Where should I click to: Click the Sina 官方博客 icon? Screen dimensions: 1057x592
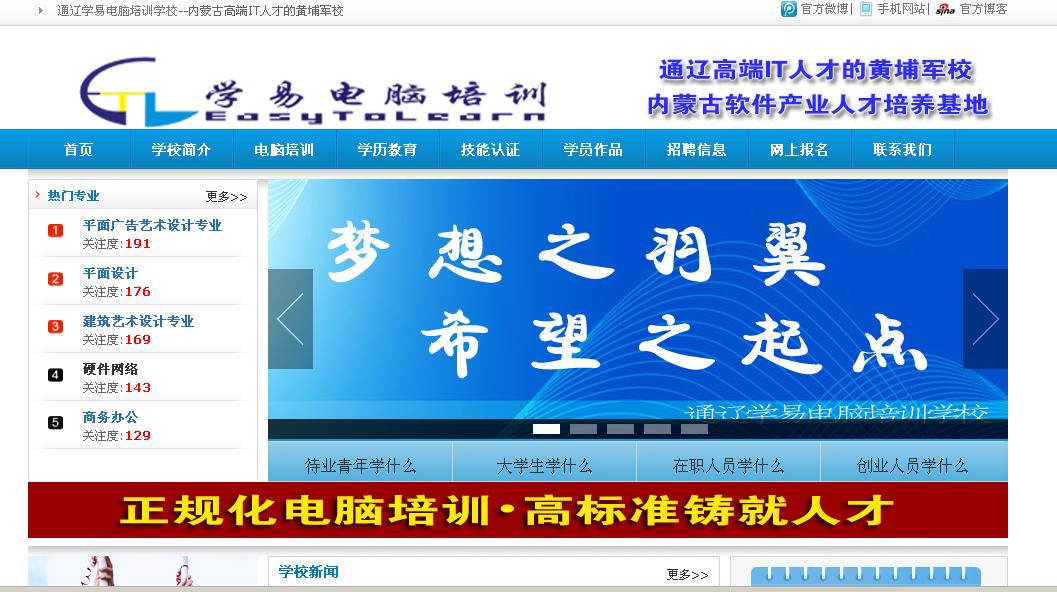(x=945, y=10)
